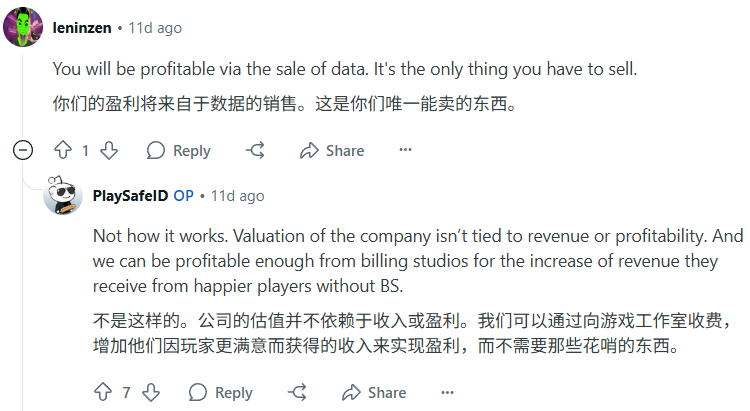750x411 pixels.
Task: Downvote PlaySafeID's reply
Action: coord(150,392)
